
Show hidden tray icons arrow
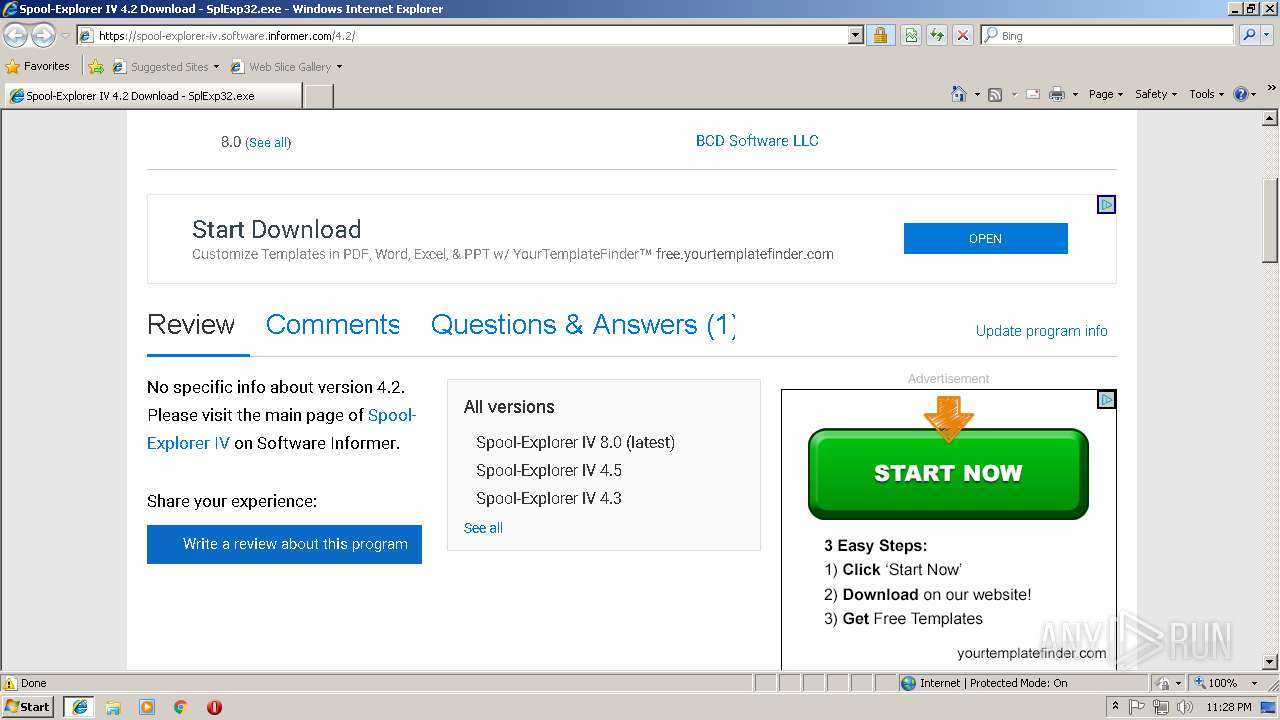coord(1114,707)
